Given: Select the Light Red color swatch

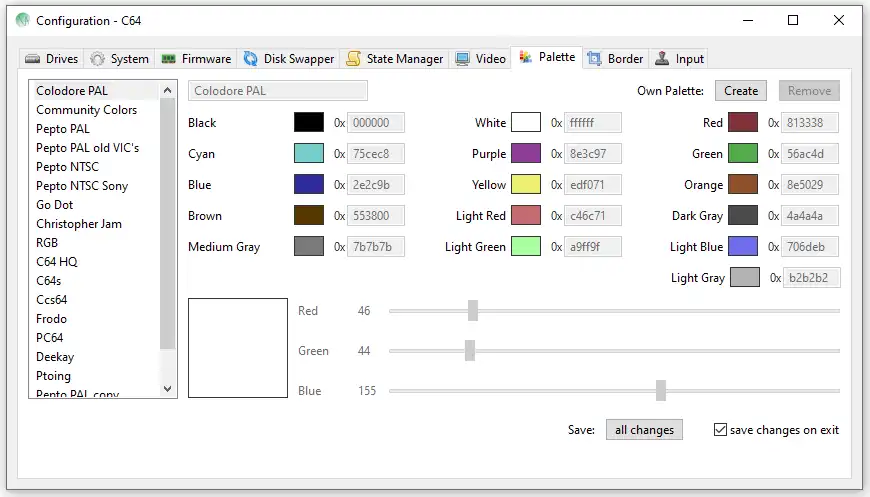Looking at the screenshot, I should click(526, 216).
